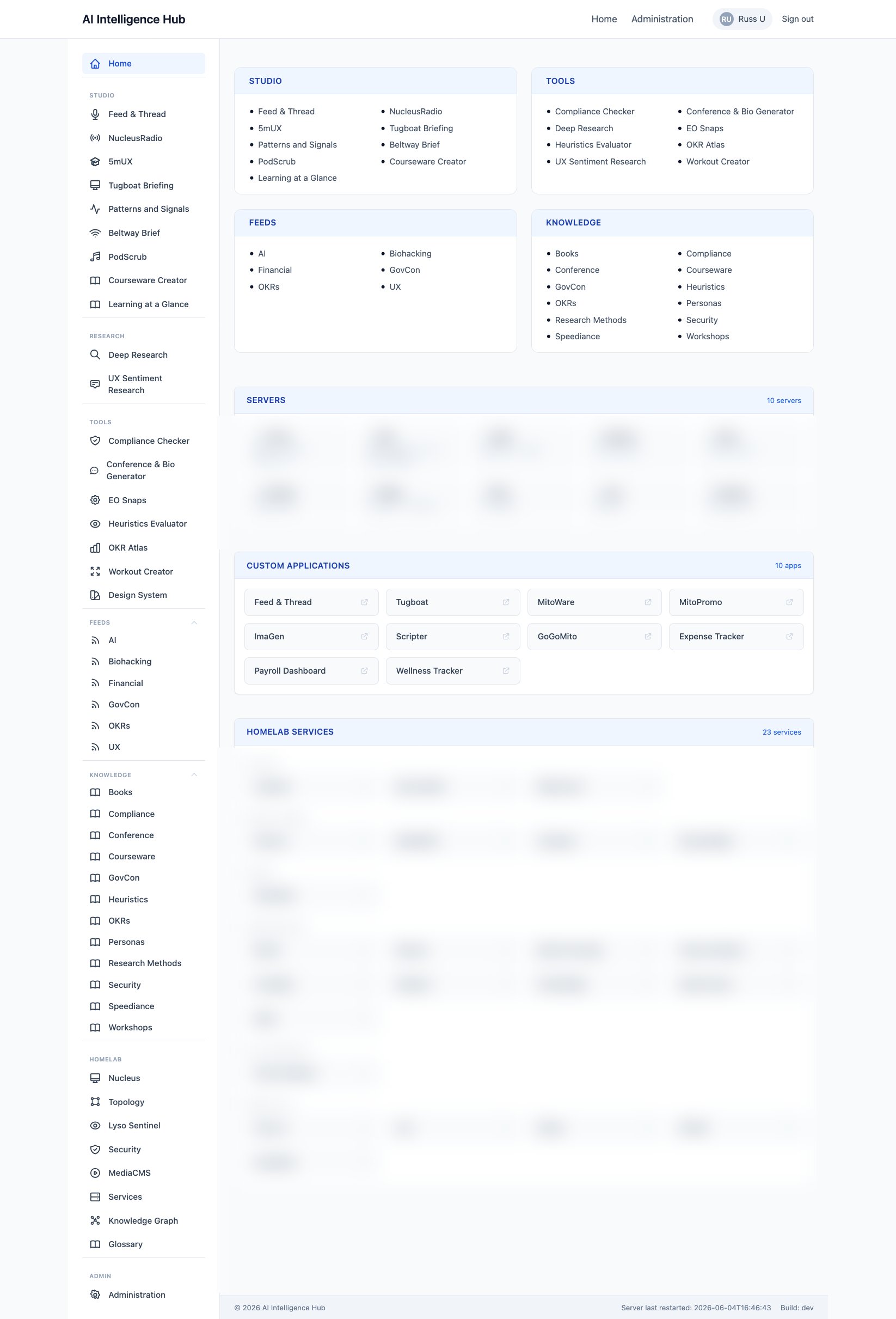The width and height of the screenshot is (896, 1319).
Task: Select Learning at a Glance in sidebar
Action: pos(144,304)
